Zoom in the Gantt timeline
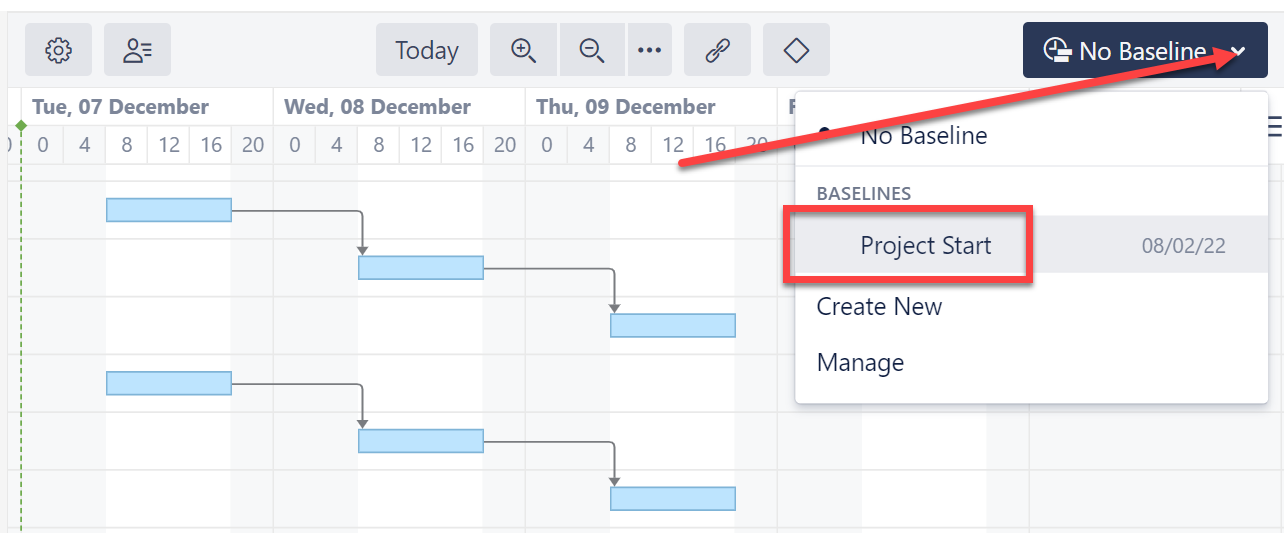The width and height of the screenshot is (1284, 533). pyautogui.click(x=523, y=50)
